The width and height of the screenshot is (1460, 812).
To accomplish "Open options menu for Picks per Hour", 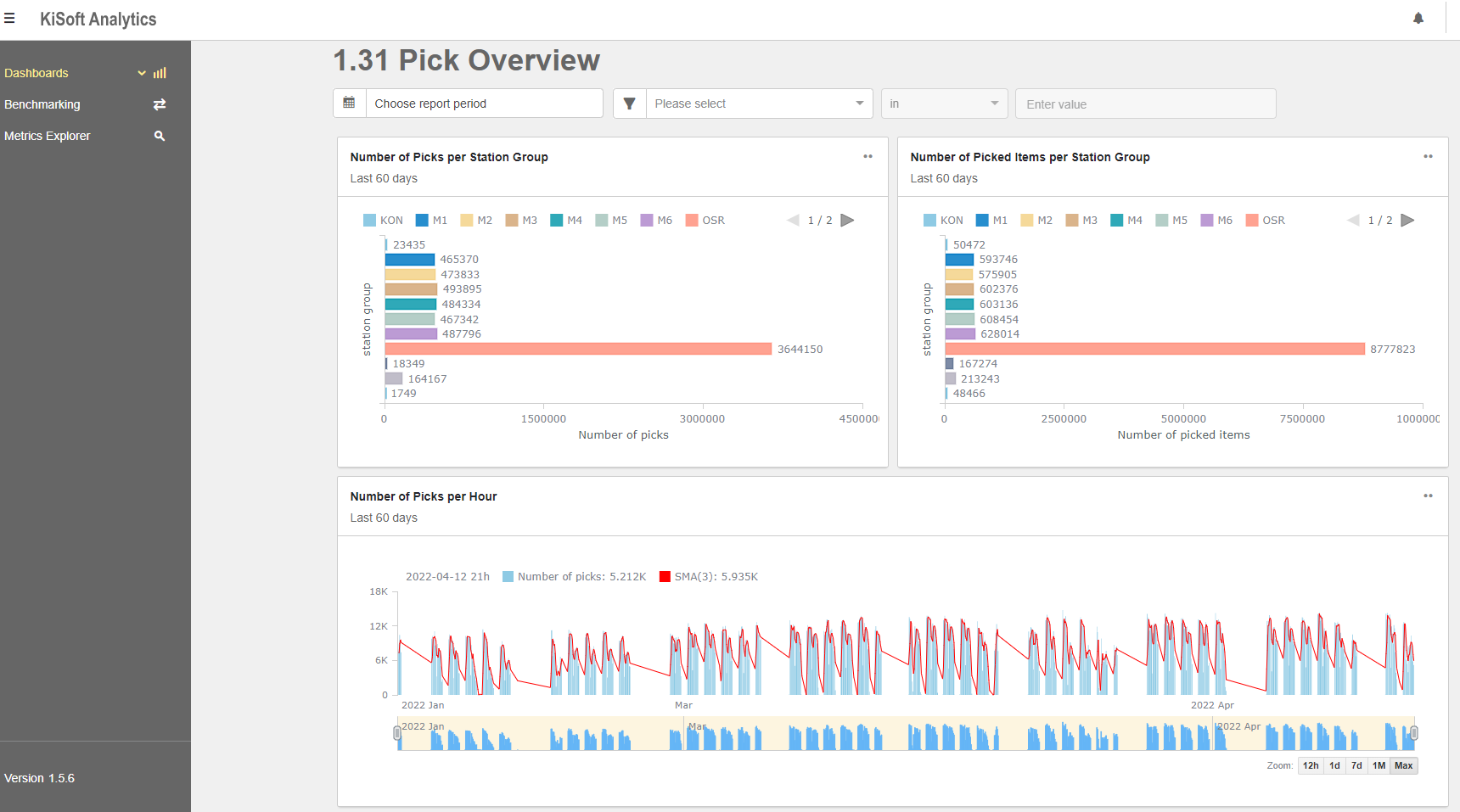I will click(1428, 496).
